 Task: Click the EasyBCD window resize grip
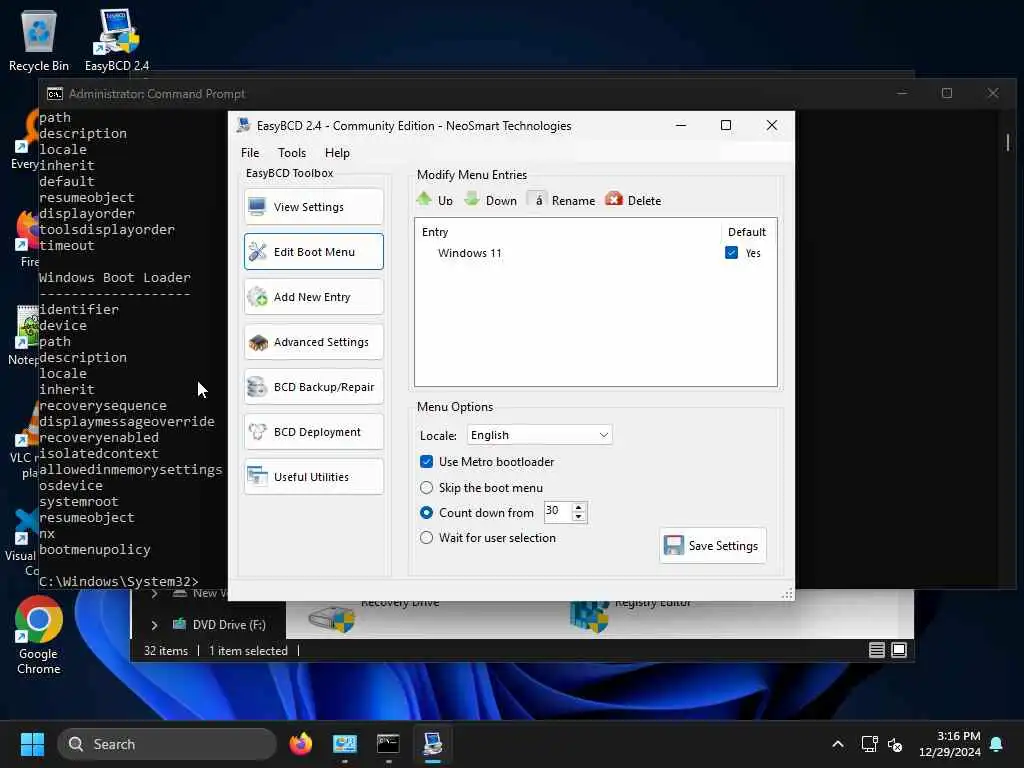pos(788,594)
